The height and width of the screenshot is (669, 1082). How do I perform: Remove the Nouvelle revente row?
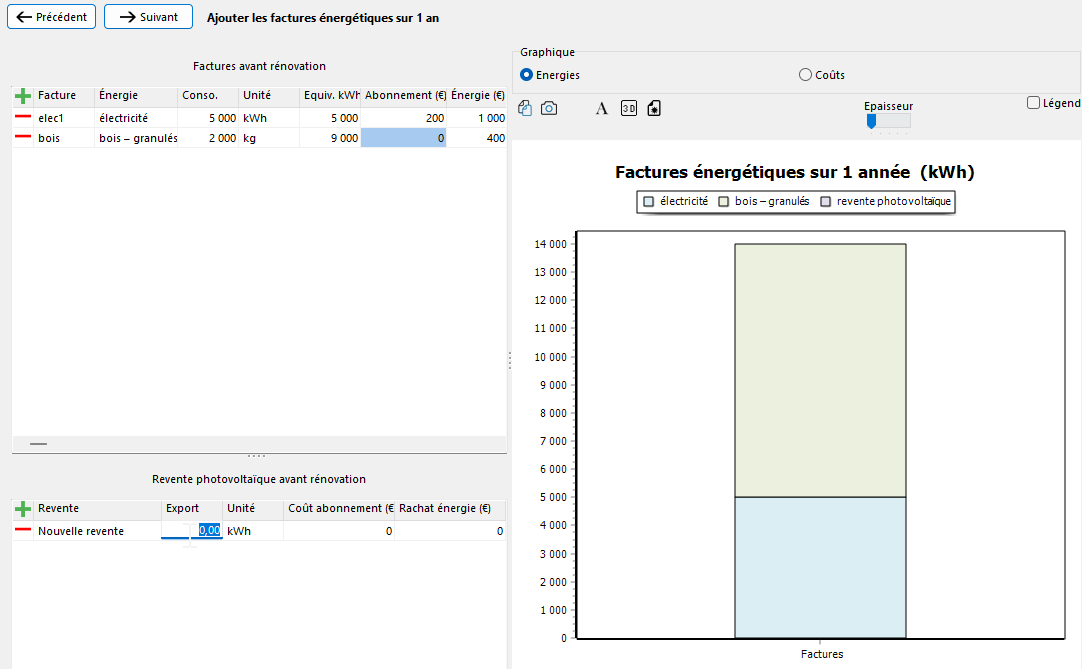click(23, 531)
